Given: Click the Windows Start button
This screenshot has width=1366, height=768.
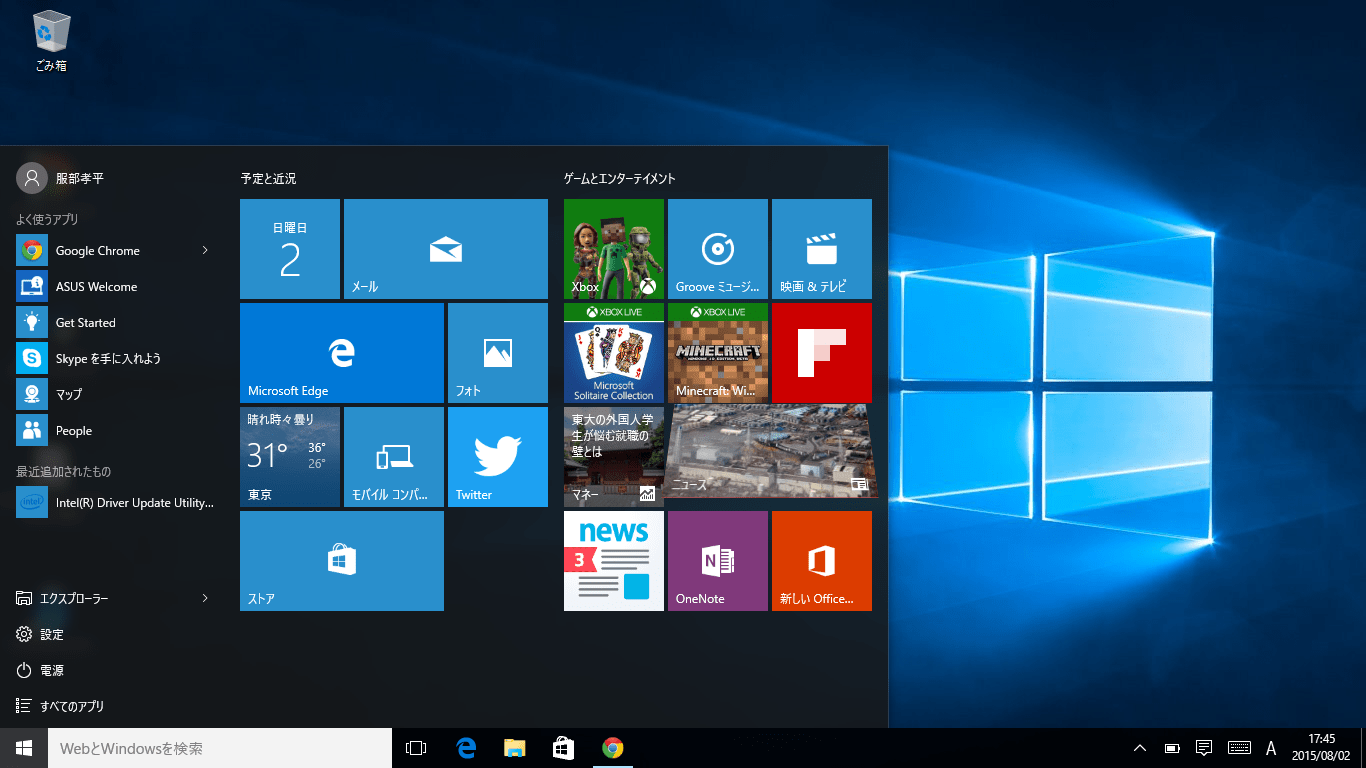Looking at the screenshot, I should click(24, 748).
